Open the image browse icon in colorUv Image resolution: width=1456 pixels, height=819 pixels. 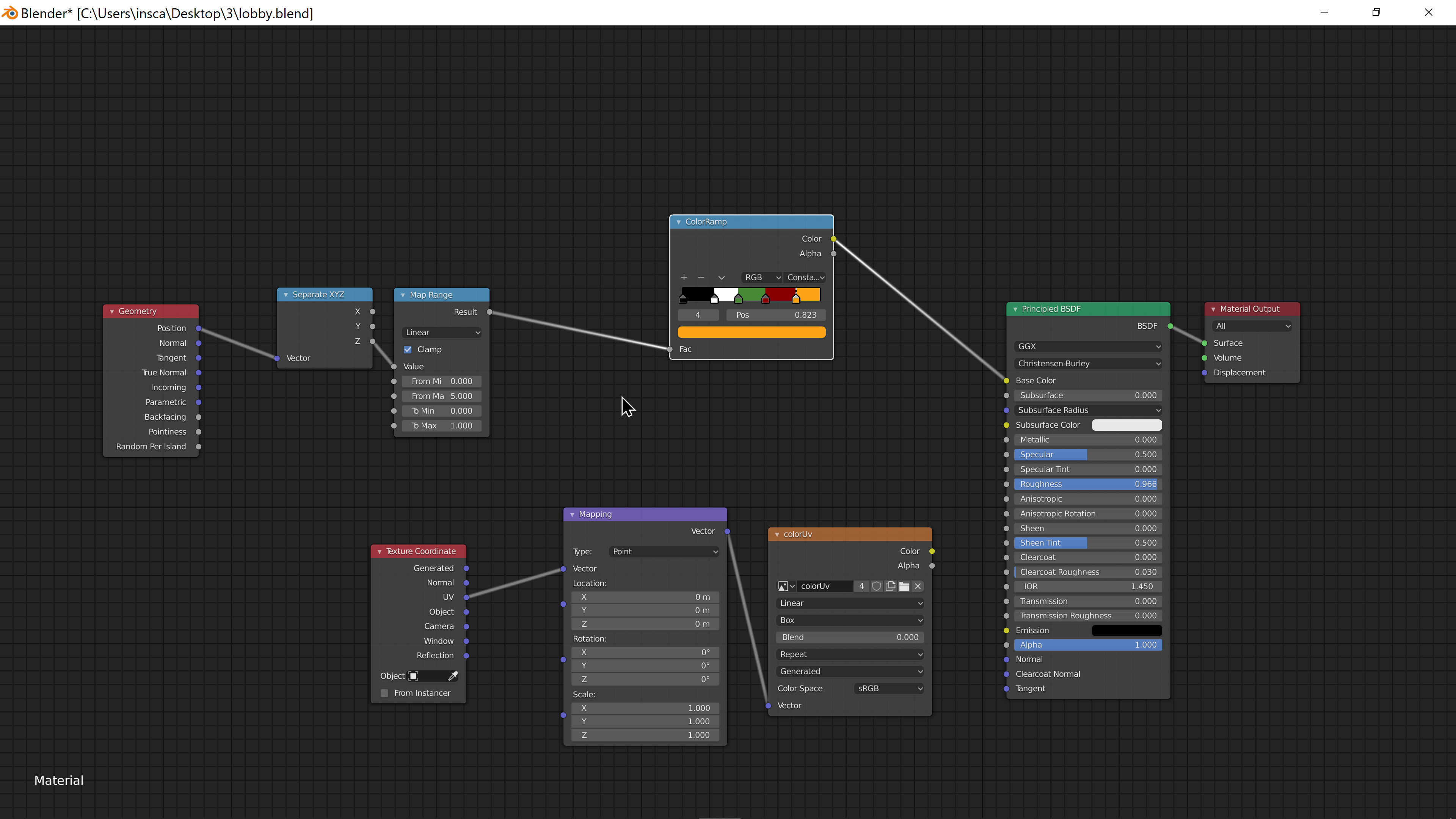tap(786, 586)
